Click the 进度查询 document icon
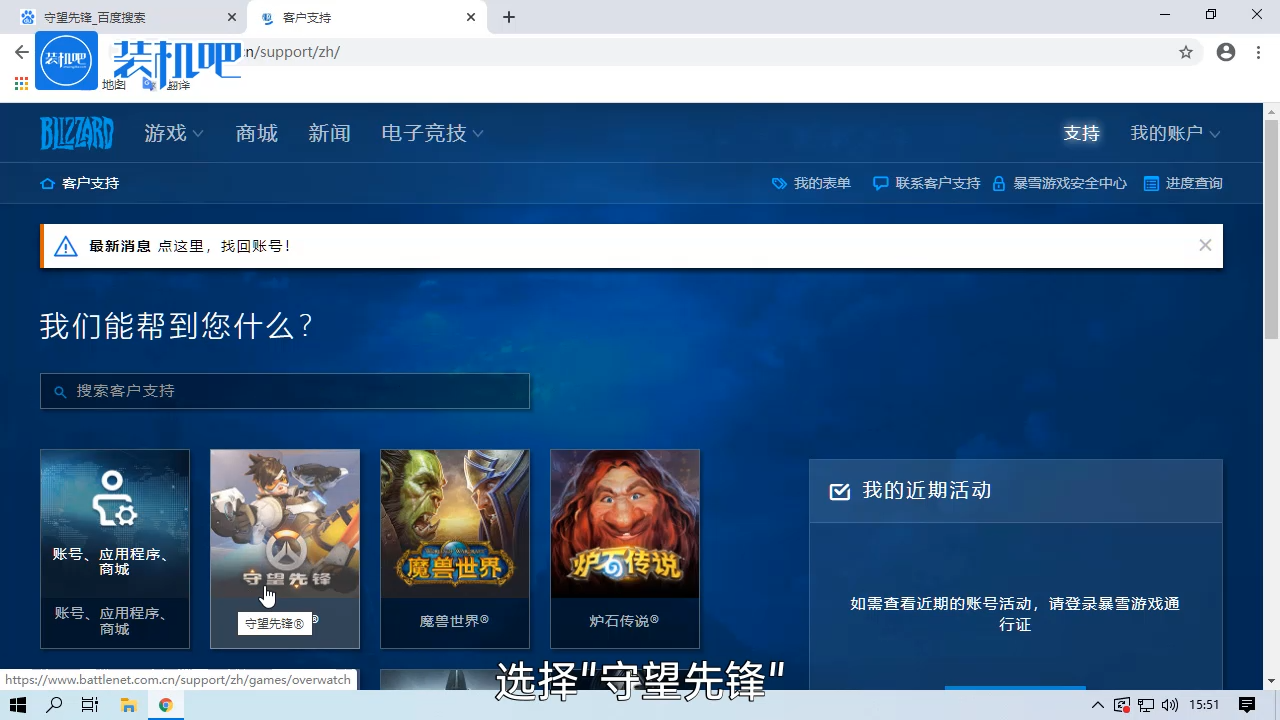This screenshot has width=1280, height=720. tap(1151, 183)
